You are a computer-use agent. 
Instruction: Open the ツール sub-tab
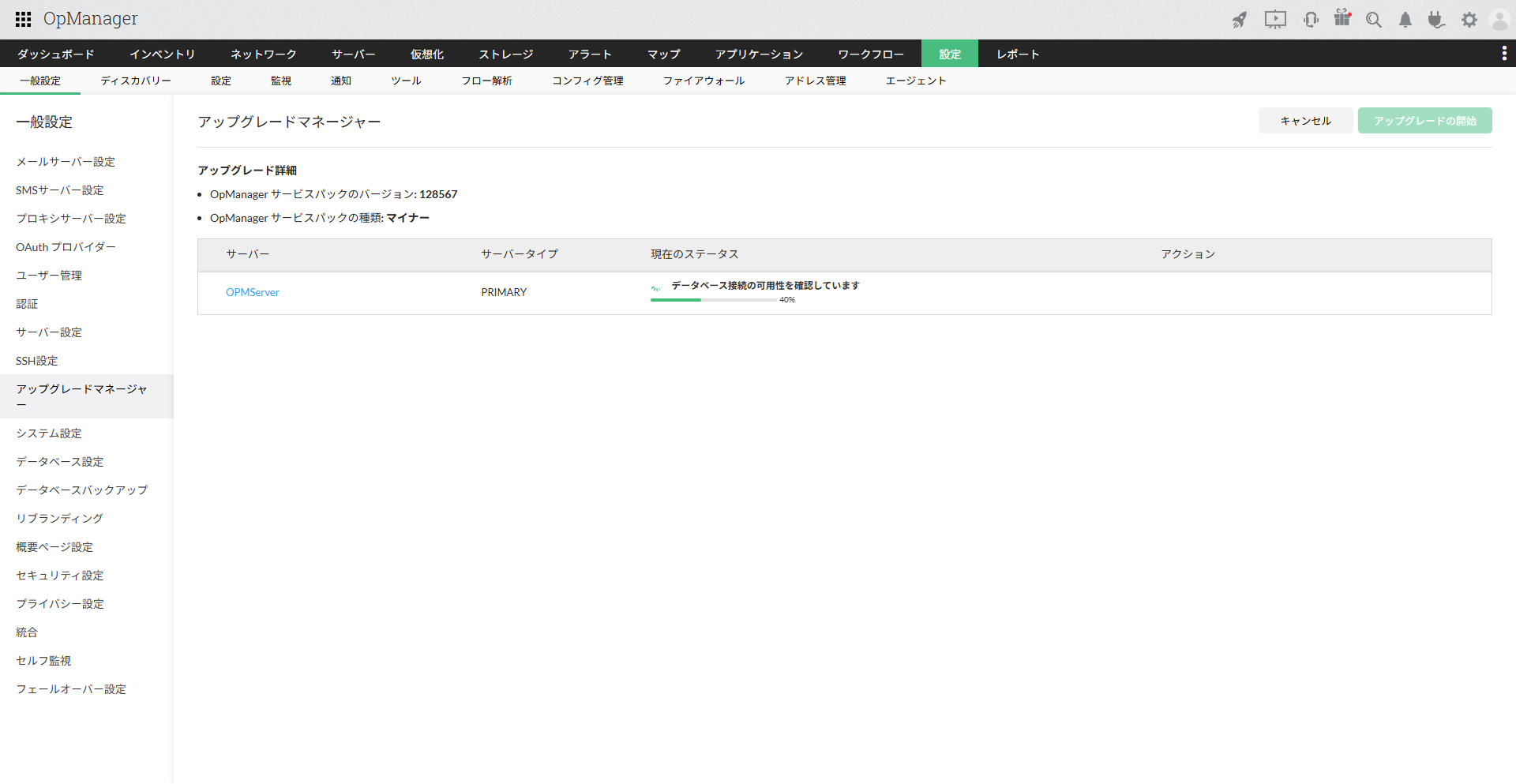tap(407, 81)
